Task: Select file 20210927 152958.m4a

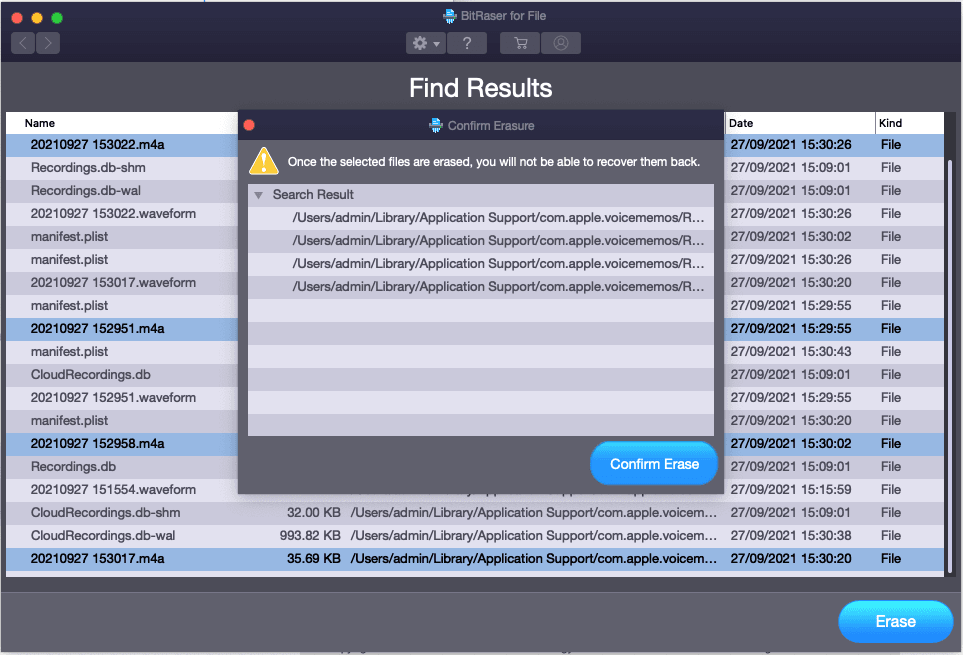Action: click(98, 444)
